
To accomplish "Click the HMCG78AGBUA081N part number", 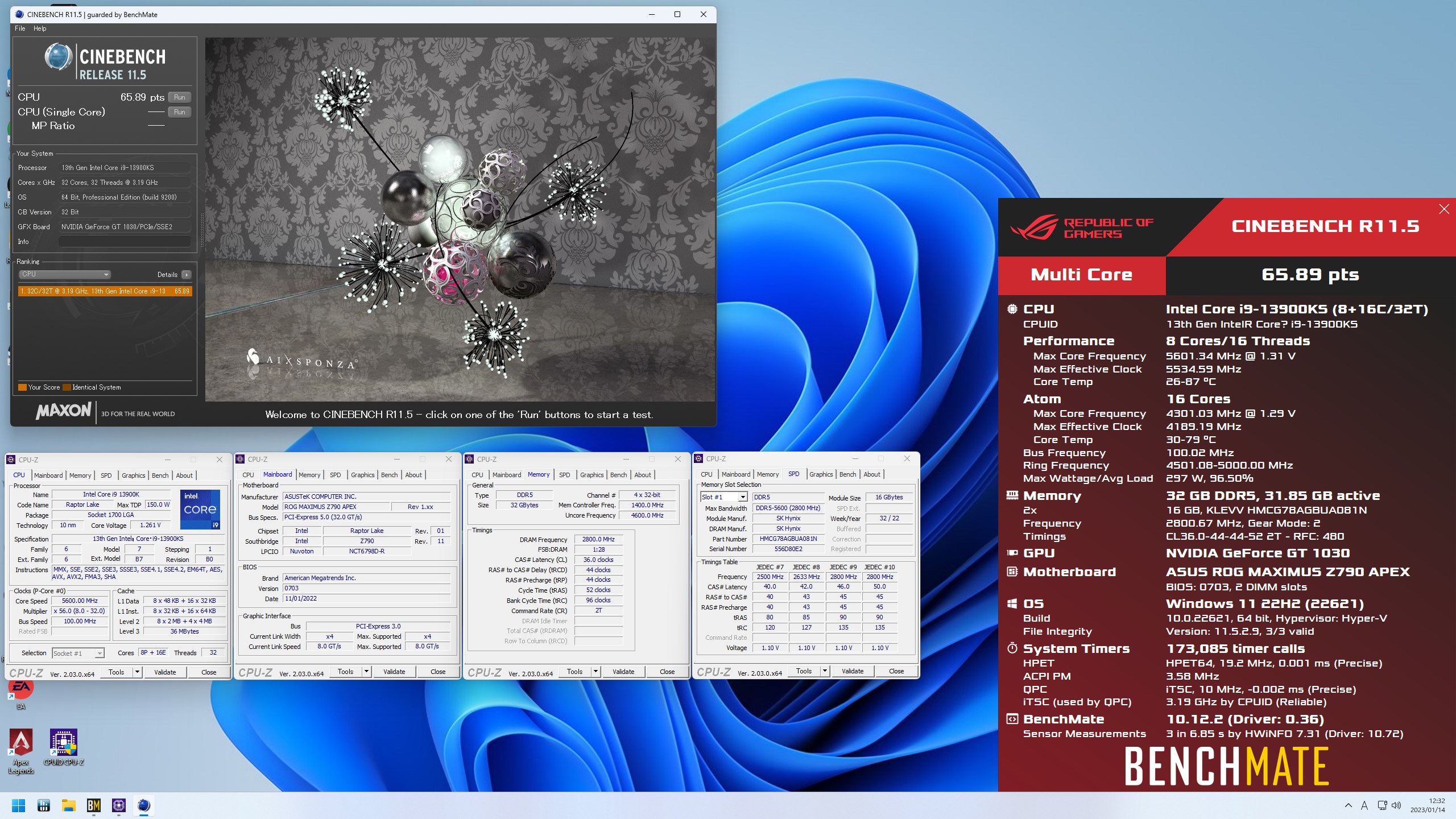I will (x=788, y=539).
